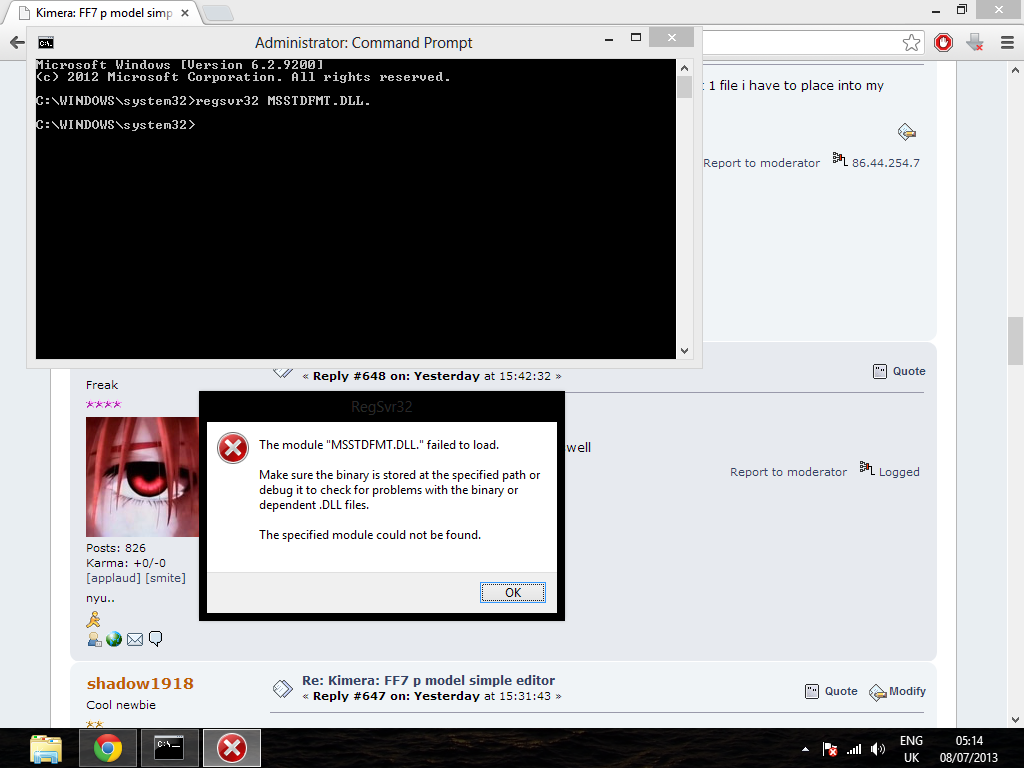The image size is (1024, 768).
Task: Open network signal tray icon
Action: click(x=854, y=750)
